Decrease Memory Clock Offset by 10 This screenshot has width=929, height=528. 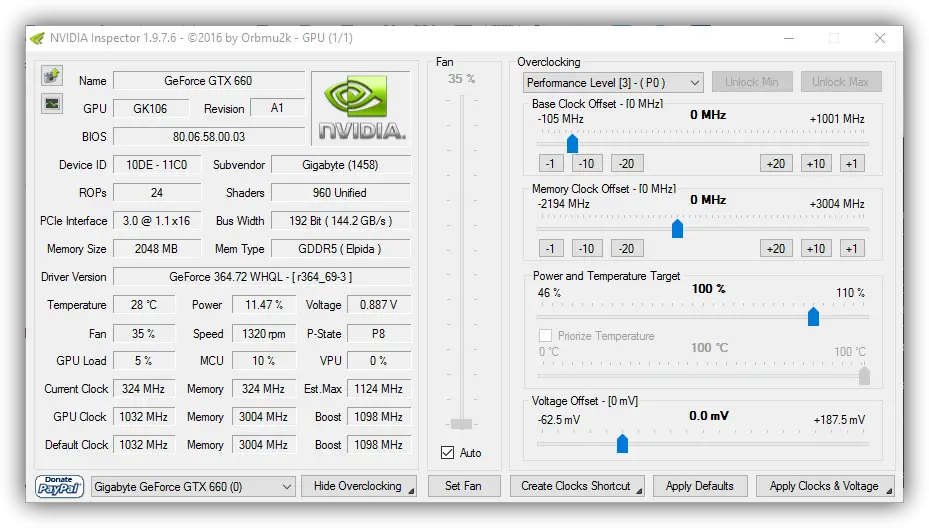[587, 248]
